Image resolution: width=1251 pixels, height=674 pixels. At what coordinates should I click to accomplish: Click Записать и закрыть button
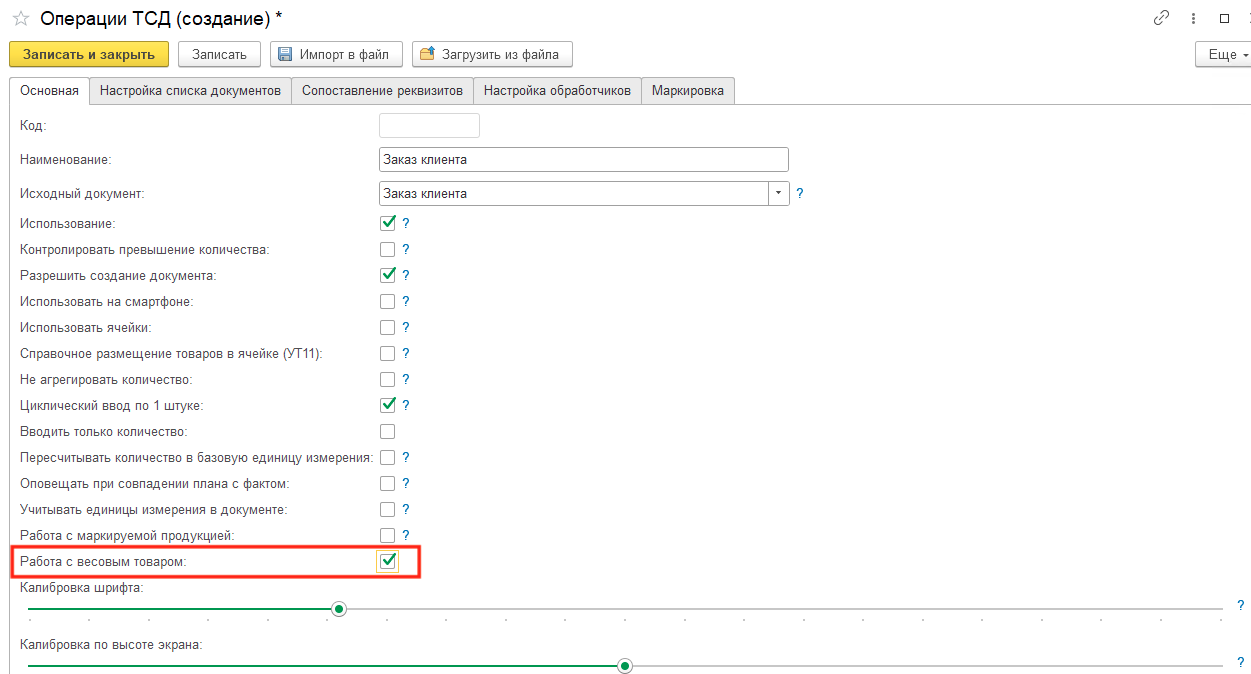coord(89,54)
